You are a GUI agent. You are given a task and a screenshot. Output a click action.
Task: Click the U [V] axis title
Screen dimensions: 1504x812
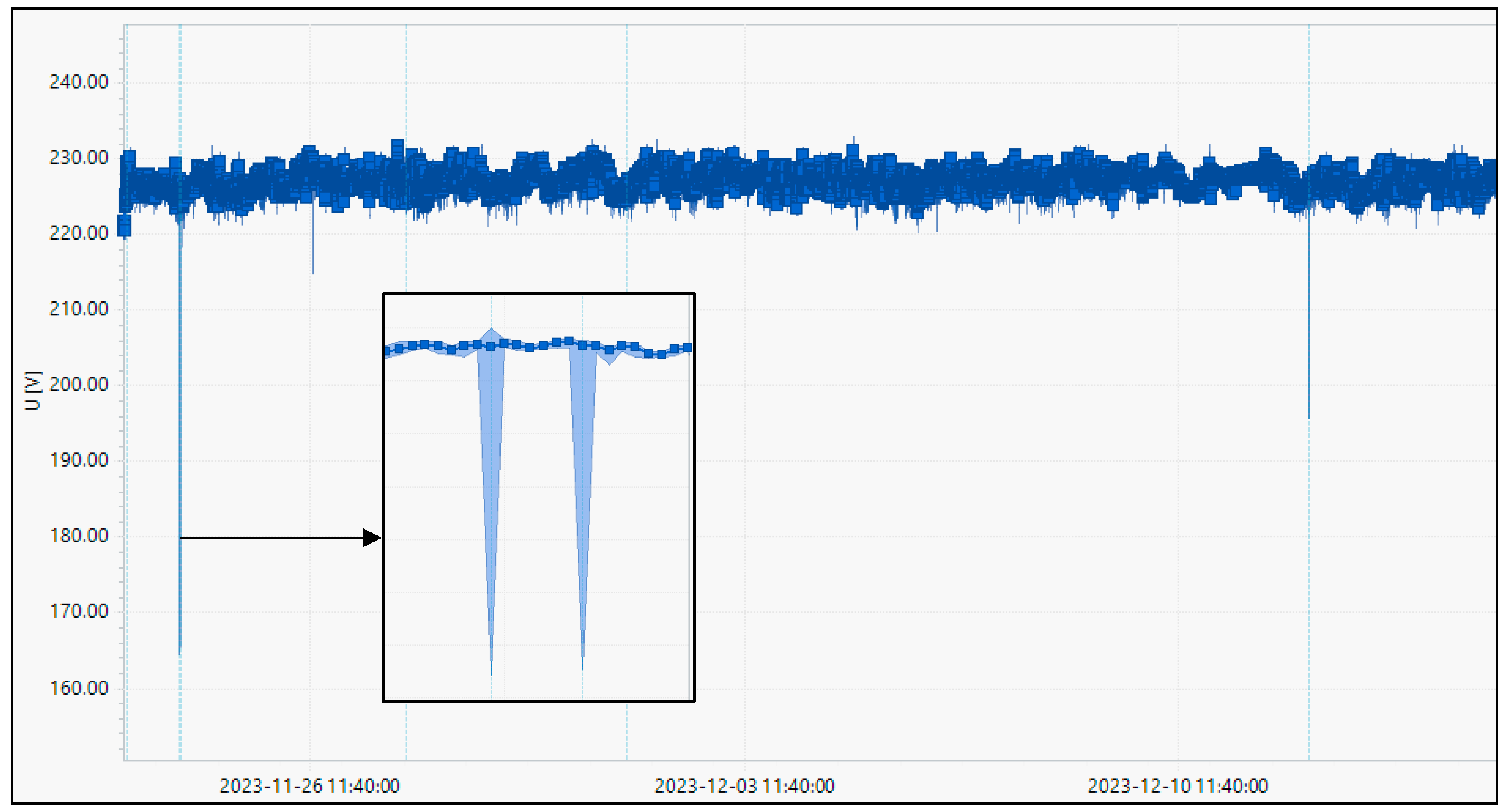click(33, 390)
